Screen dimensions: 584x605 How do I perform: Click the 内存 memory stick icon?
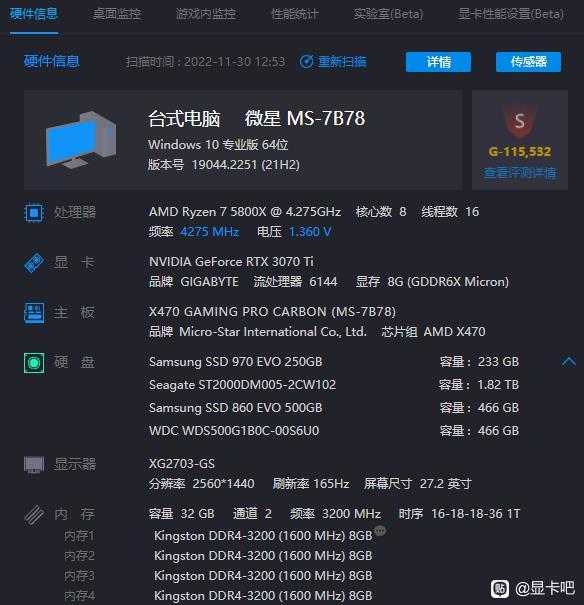click(34, 515)
